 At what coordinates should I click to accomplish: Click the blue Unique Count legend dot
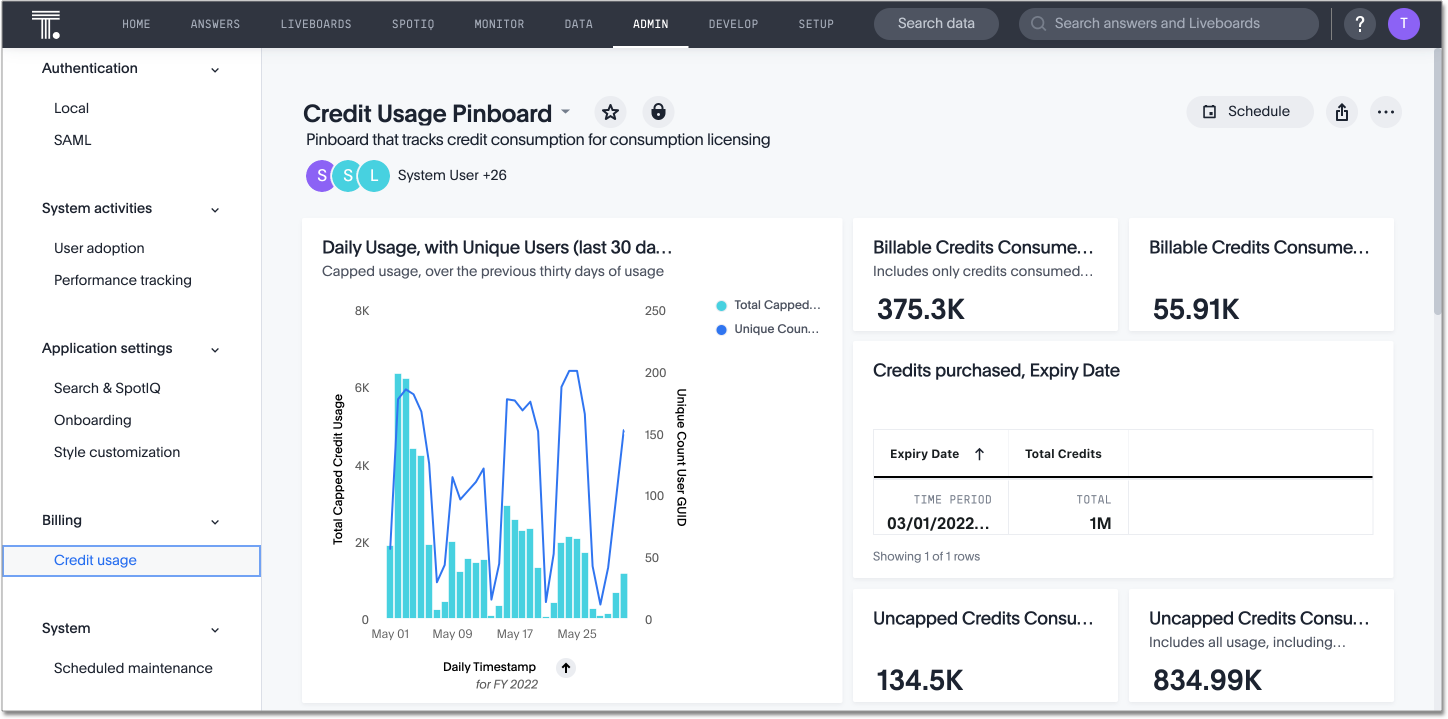pyautogui.click(x=722, y=328)
